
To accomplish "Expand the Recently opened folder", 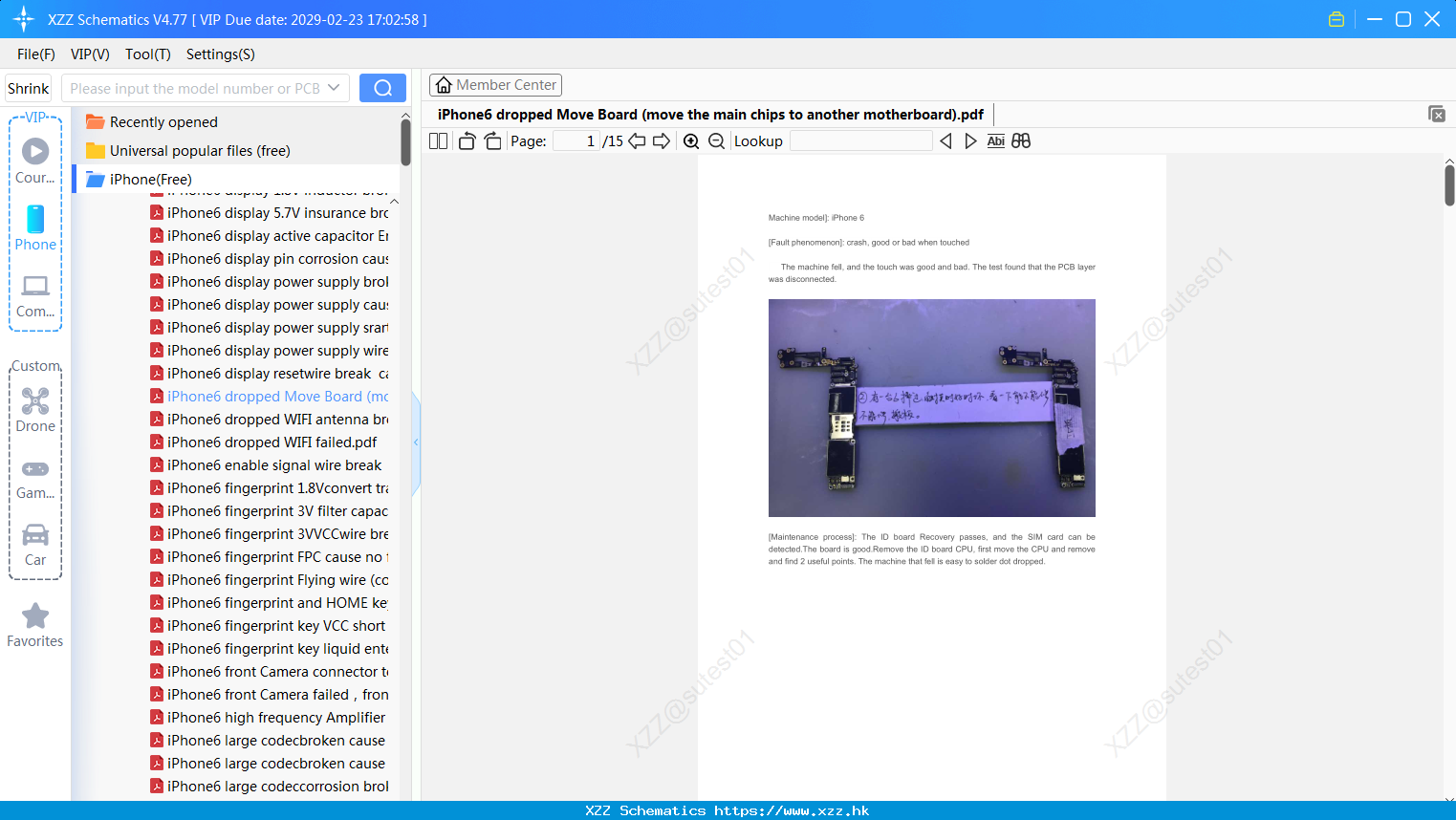I will (x=152, y=121).
